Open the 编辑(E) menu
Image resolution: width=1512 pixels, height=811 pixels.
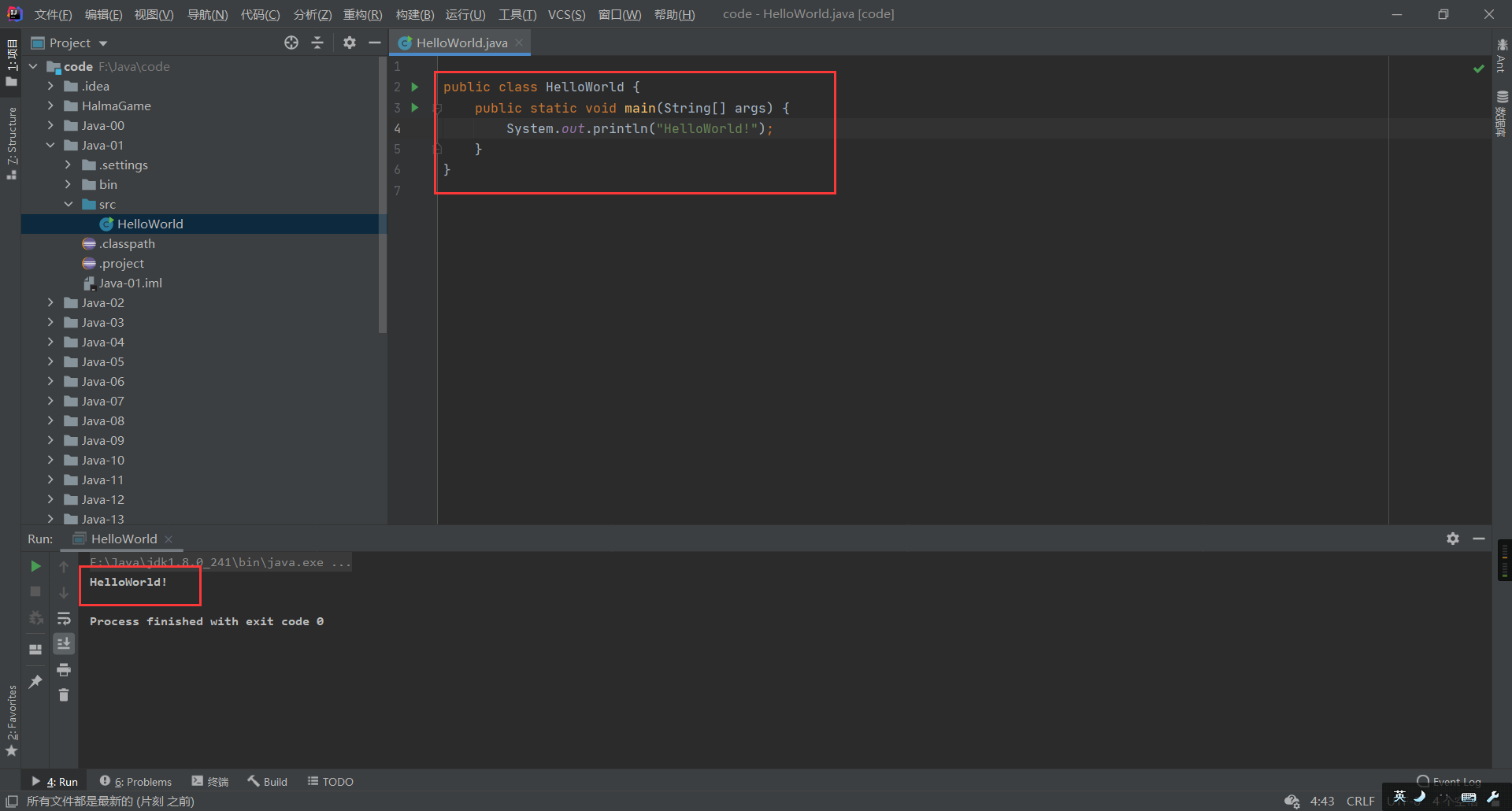(103, 14)
